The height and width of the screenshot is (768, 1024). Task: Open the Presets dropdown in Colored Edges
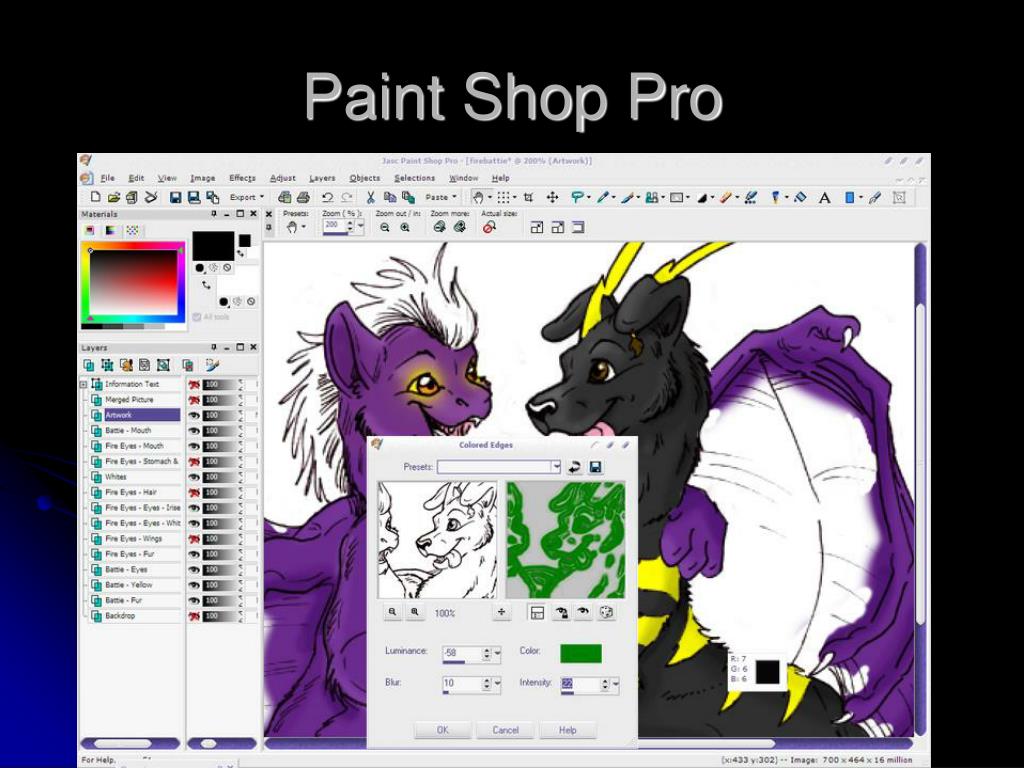(x=556, y=467)
